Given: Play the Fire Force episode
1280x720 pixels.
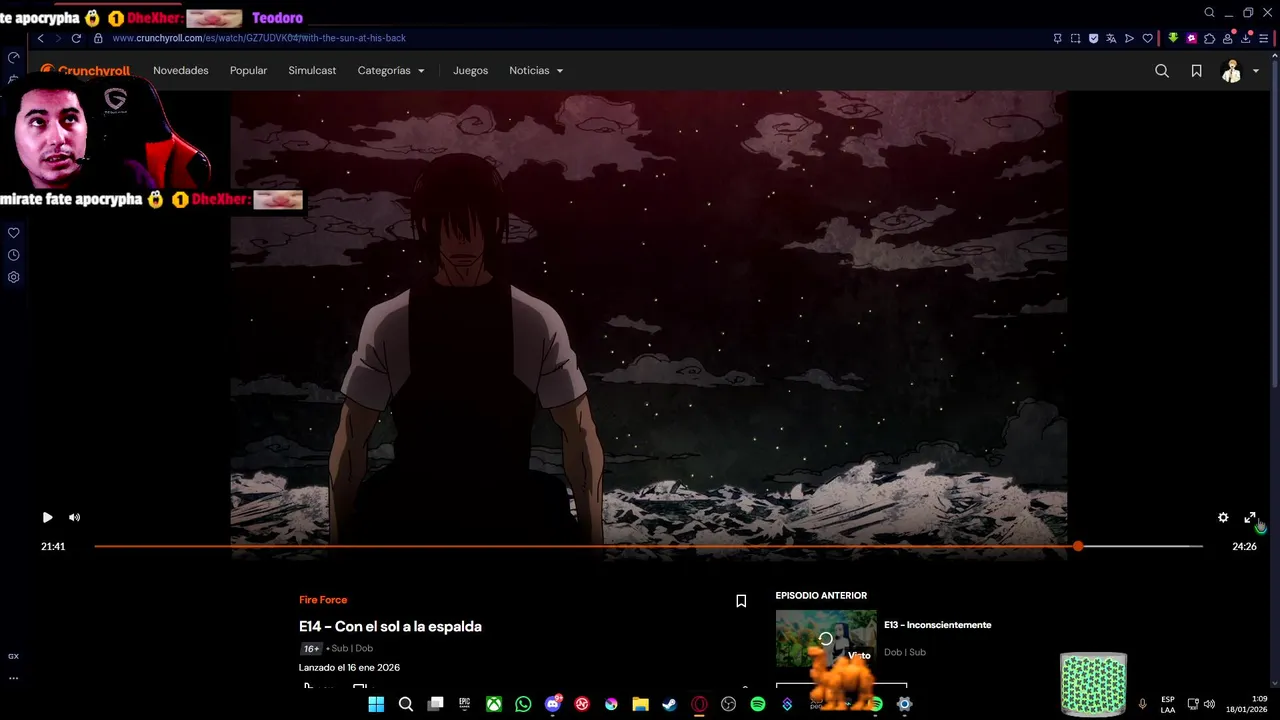Looking at the screenshot, I should click(x=47, y=517).
